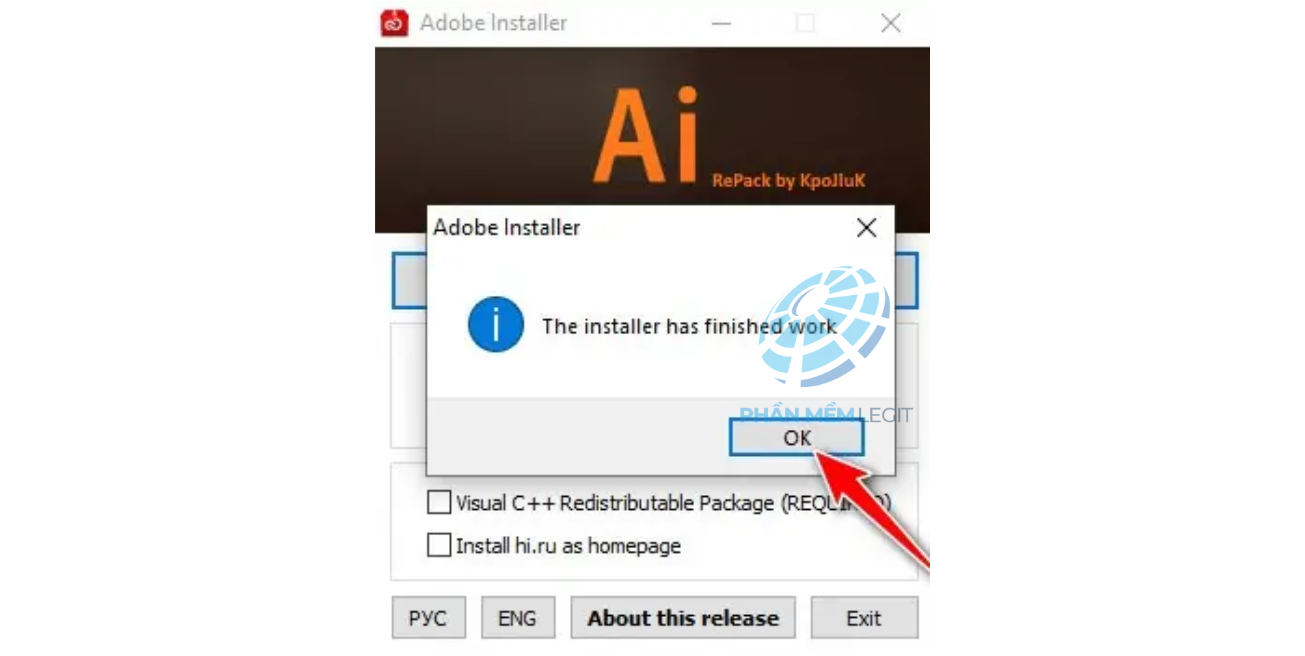Click the blue globe watermark logo

pos(824,325)
